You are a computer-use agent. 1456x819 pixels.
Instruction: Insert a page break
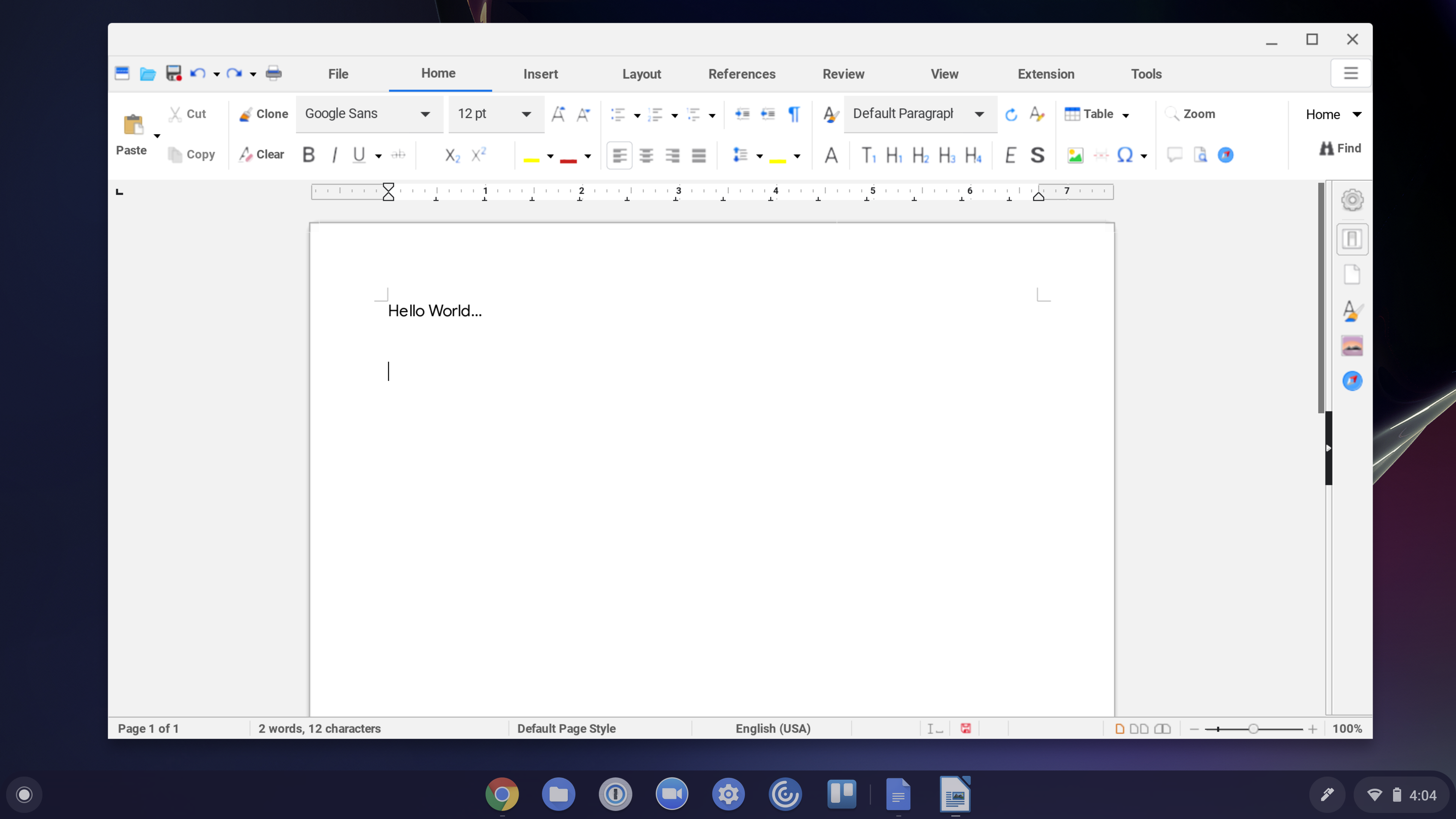(1100, 155)
